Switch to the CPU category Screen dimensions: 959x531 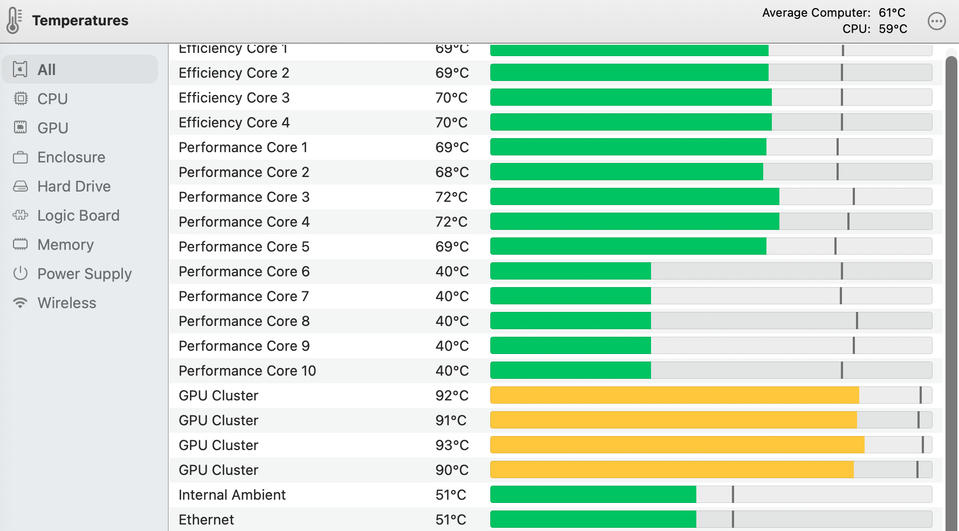click(53, 98)
